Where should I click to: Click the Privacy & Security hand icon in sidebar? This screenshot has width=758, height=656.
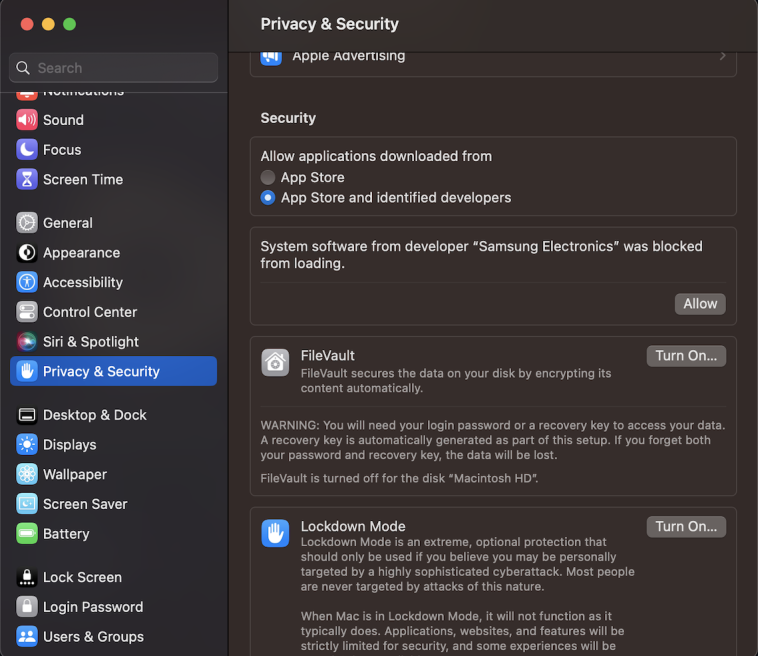[27, 371]
